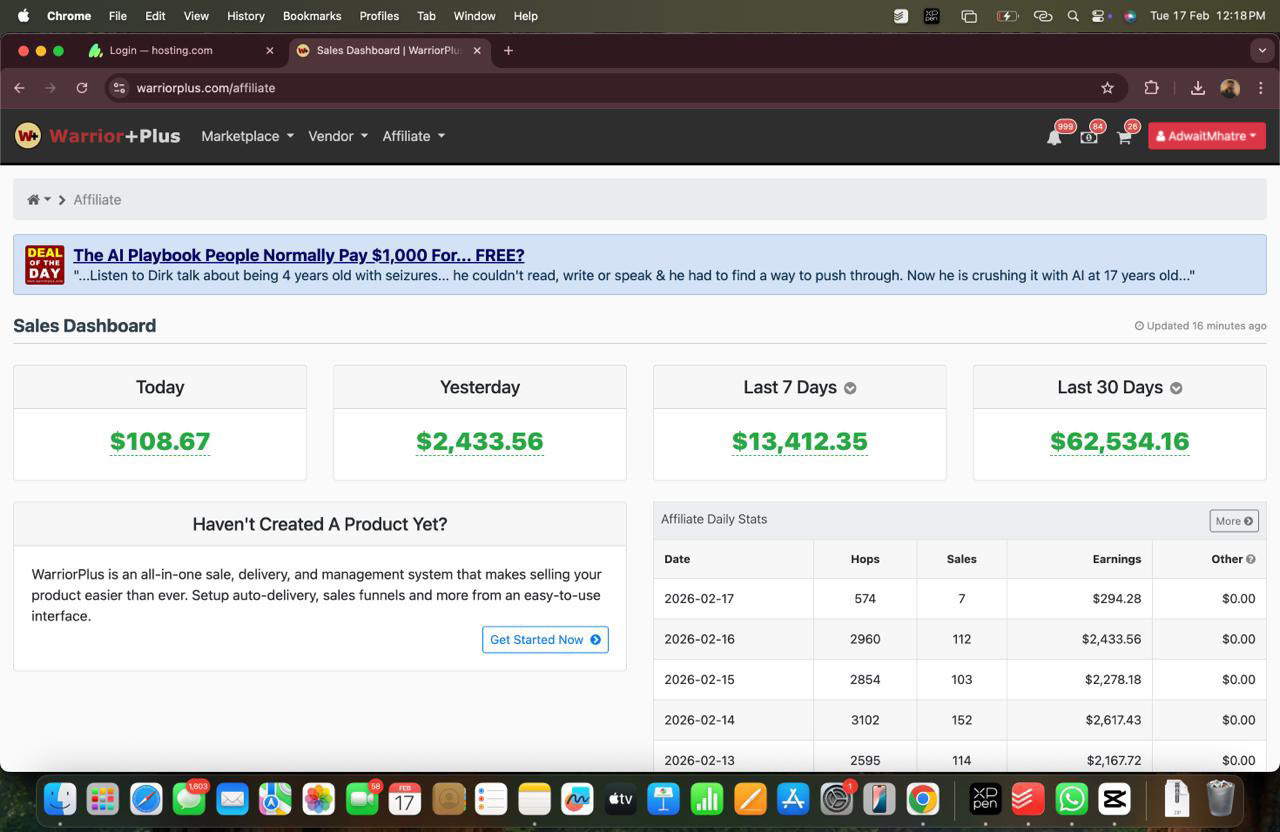Click the WarriorPlus logo
1280x832 pixels.
[98, 136]
